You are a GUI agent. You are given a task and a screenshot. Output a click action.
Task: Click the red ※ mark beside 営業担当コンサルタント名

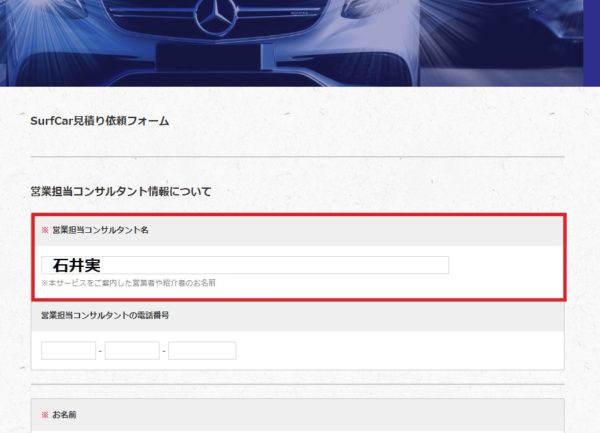(x=45, y=230)
